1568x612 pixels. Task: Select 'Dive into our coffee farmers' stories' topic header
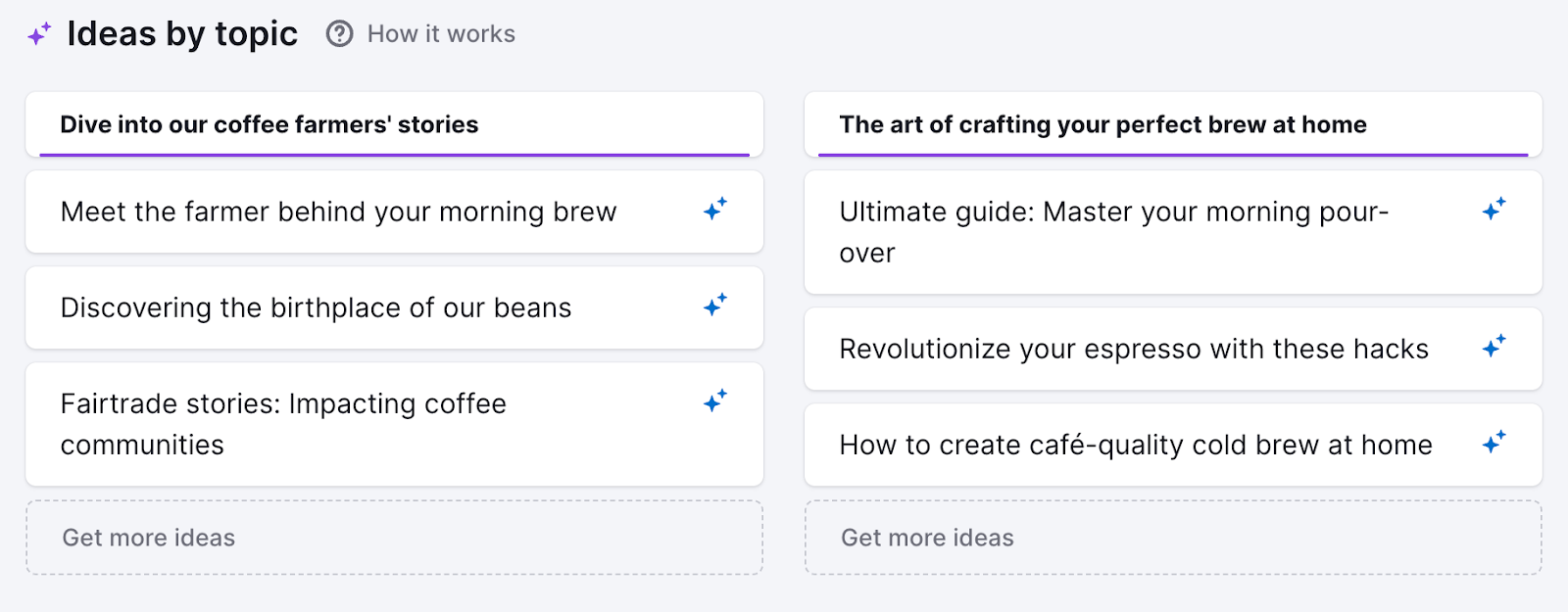(x=269, y=124)
